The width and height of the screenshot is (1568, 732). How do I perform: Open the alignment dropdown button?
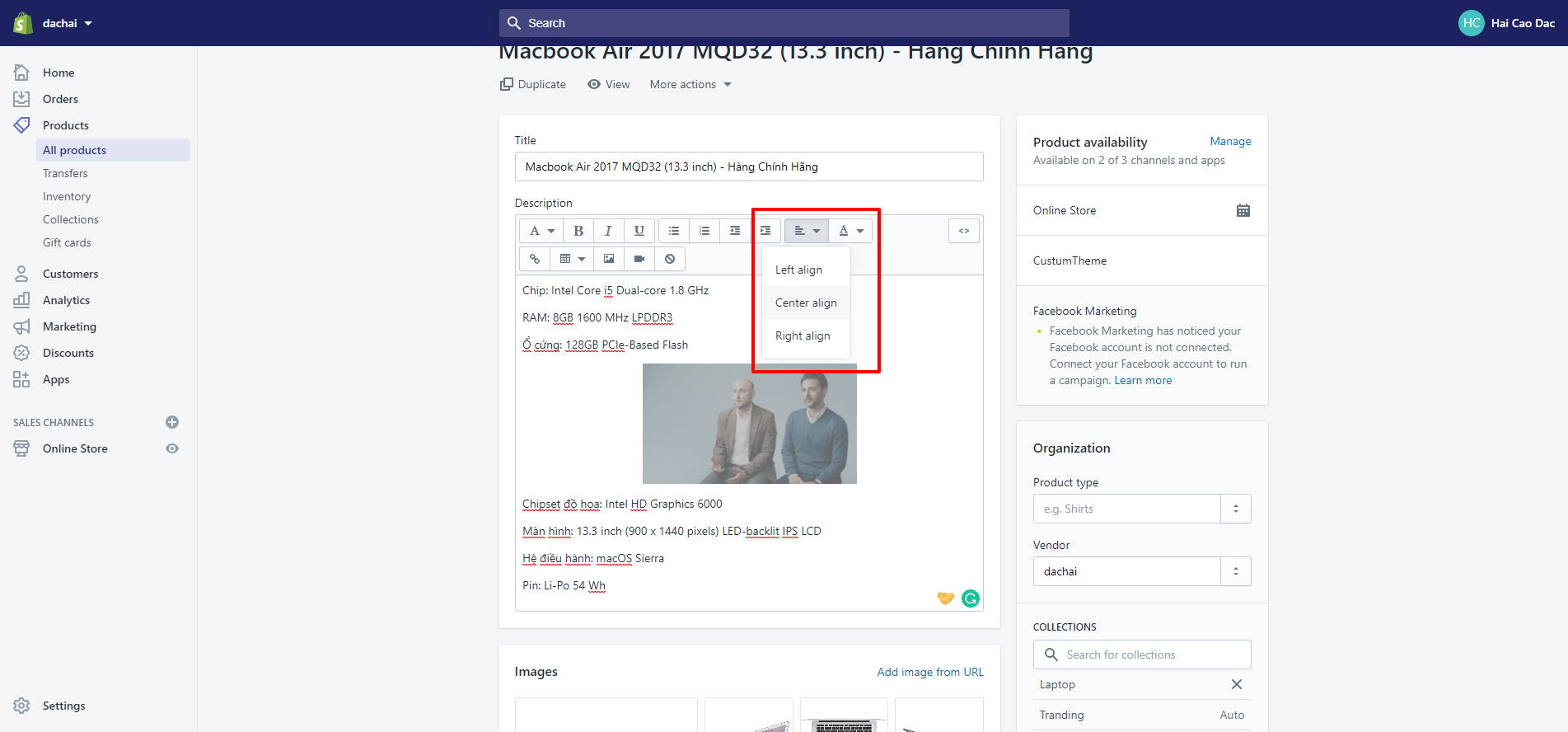click(807, 231)
